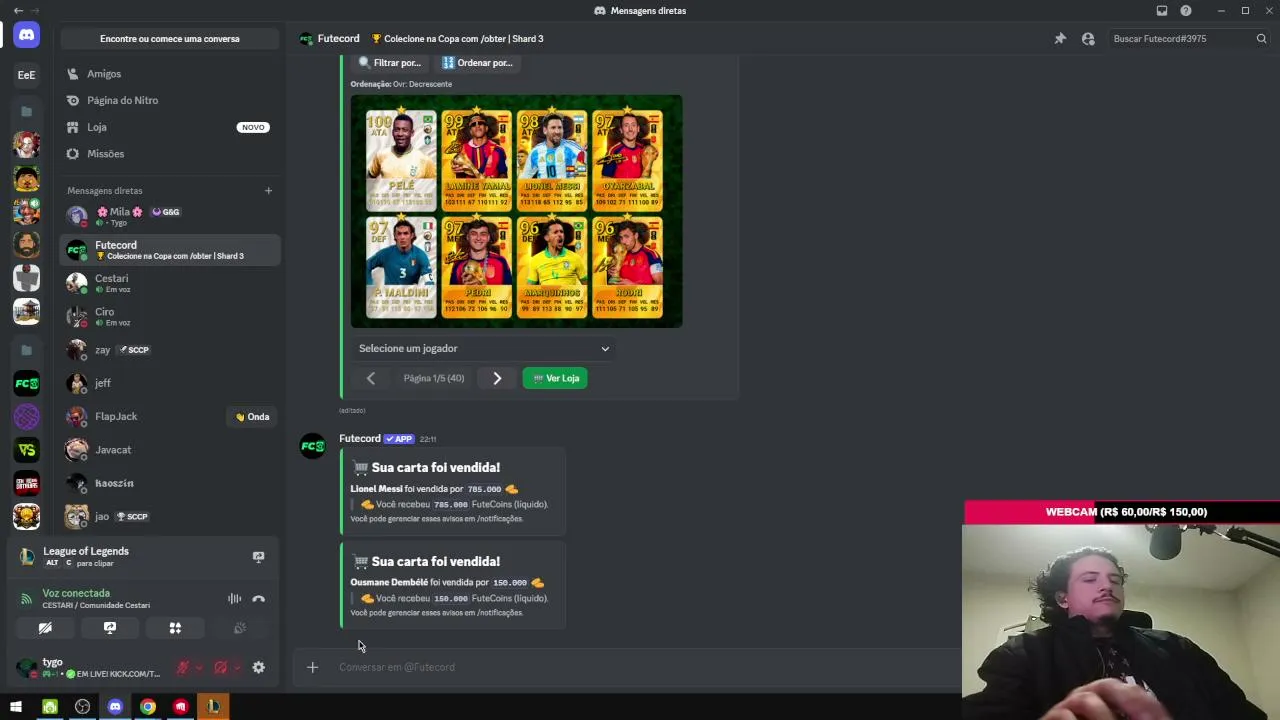Screen dimensions: 1280x720
Task: Open direct message with kaoszin
Action: pyautogui.click(x=170, y=483)
